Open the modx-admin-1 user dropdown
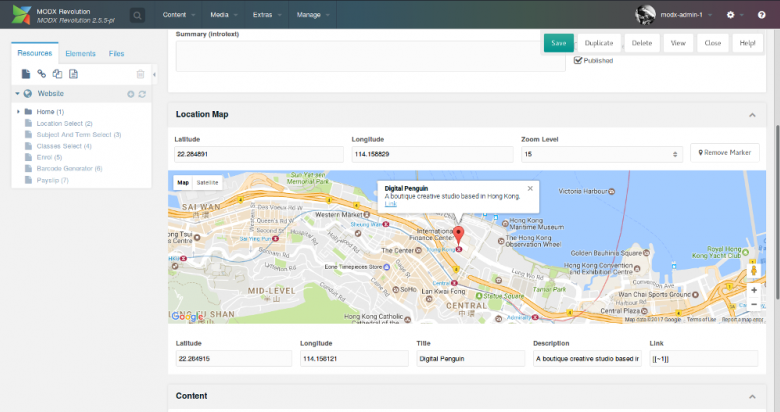This screenshot has width=780, height=412. 686,15
